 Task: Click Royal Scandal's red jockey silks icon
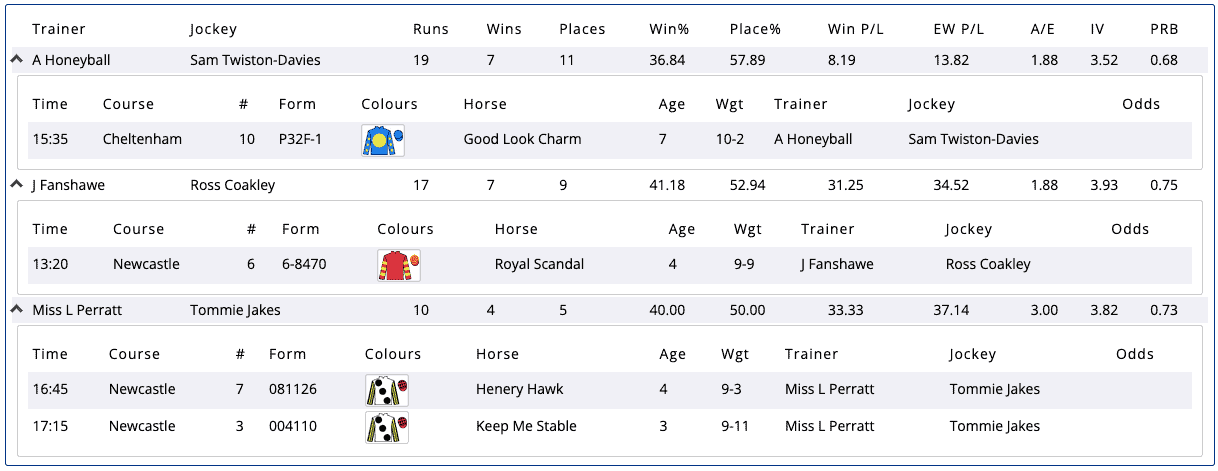tap(399, 265)
